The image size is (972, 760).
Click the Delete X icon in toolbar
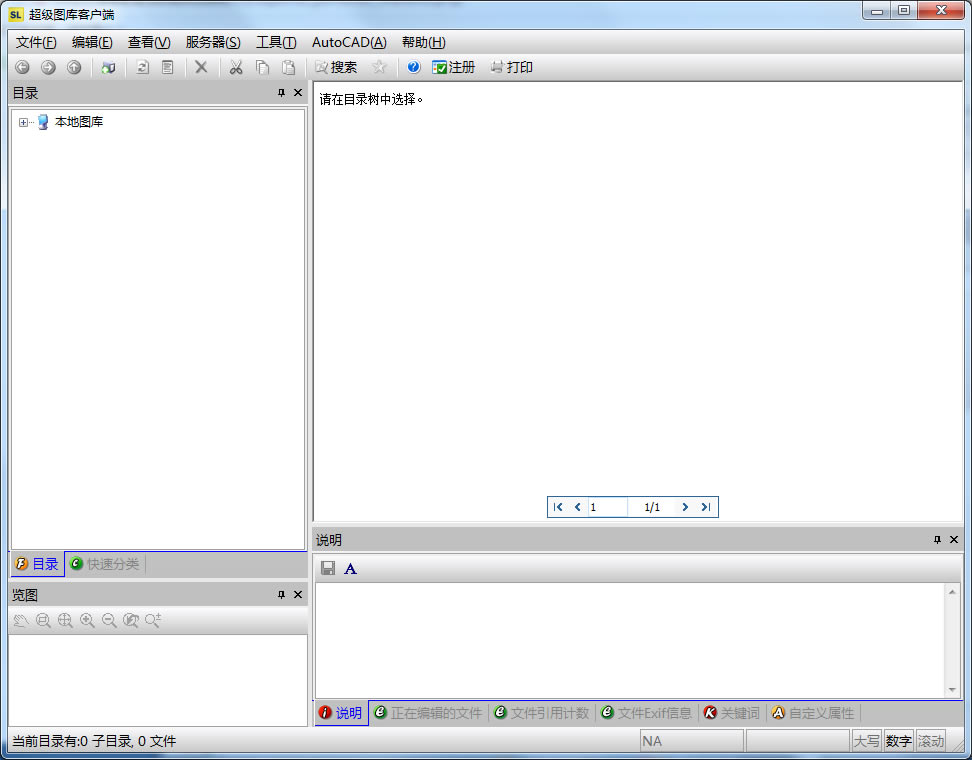pyautogui.click(x=201, y=67)
